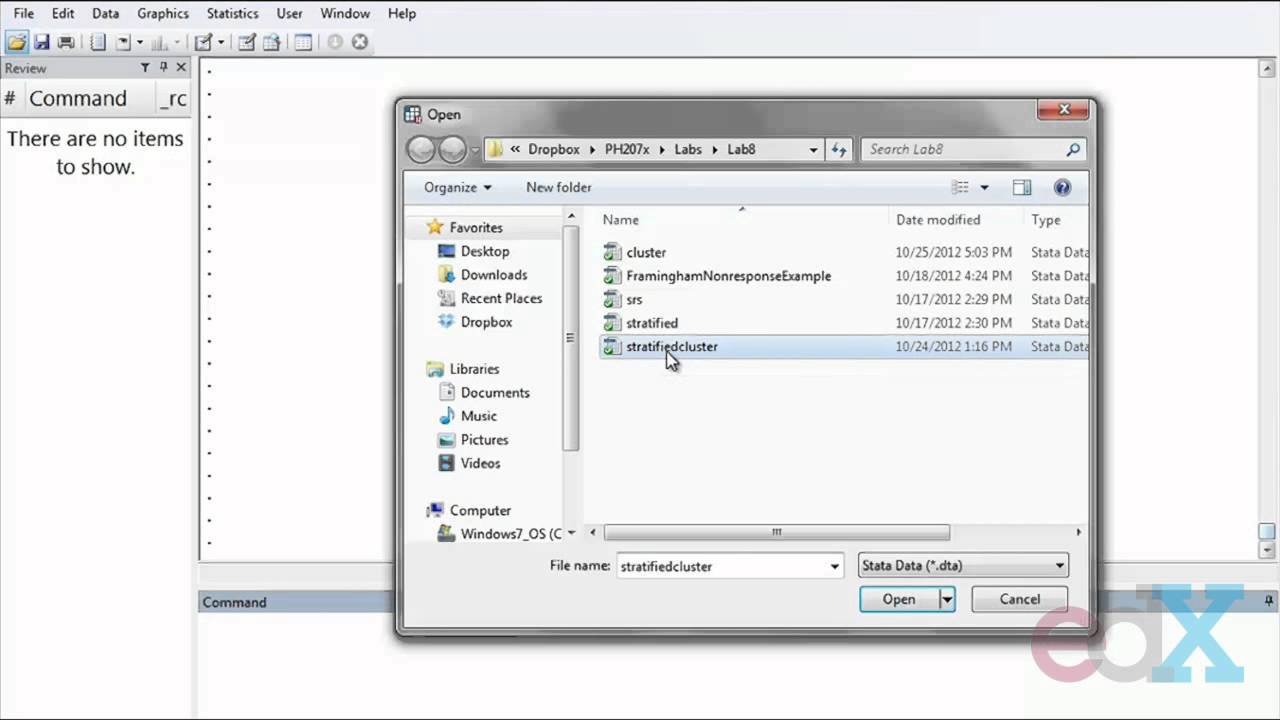Screen dimensions: 1280x720
Task: Click the Viewer icon in Stata toolbar
Action: tap(123, 42)
